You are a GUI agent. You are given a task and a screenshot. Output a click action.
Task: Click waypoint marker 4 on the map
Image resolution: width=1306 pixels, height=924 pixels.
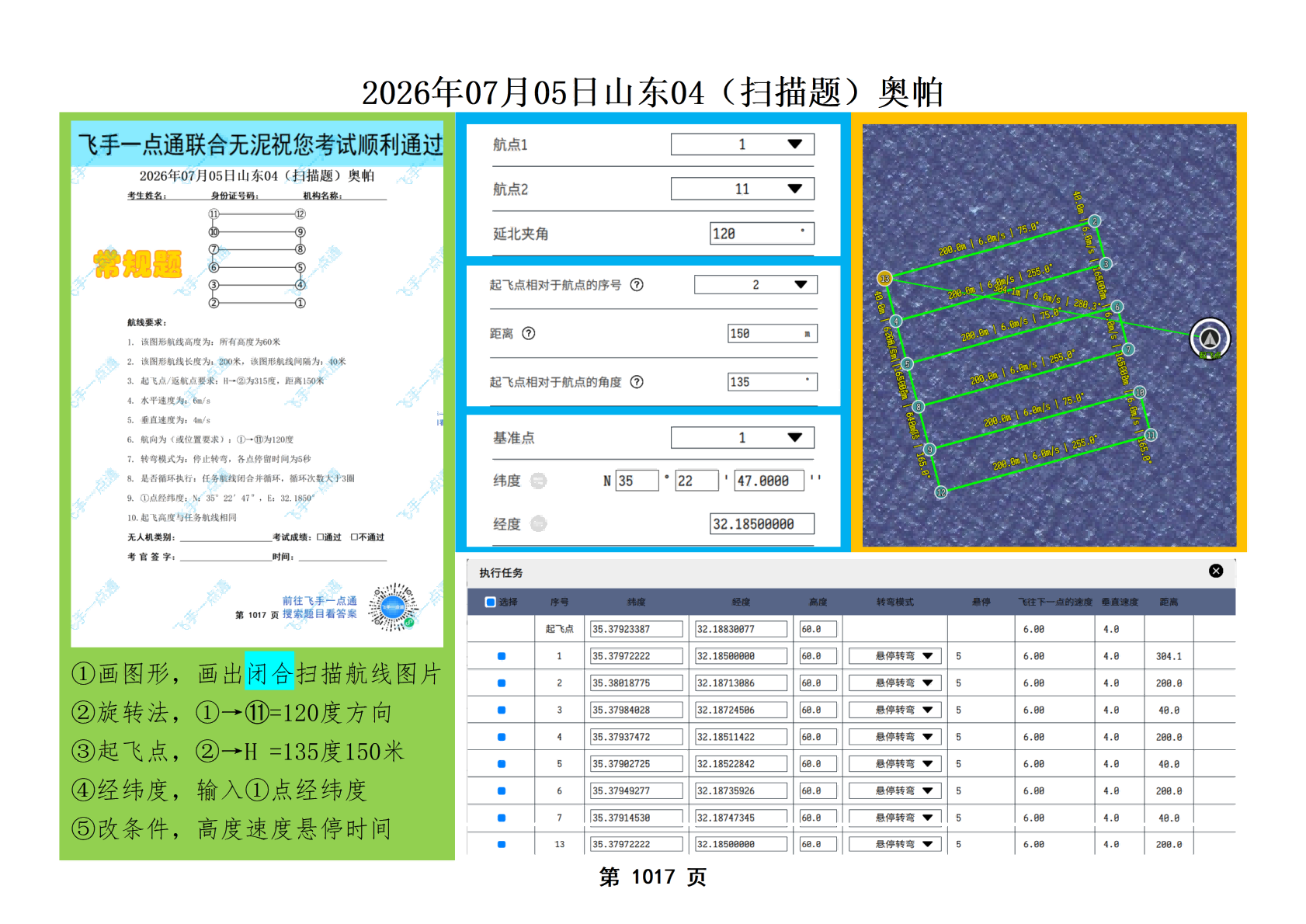(896, 321)
